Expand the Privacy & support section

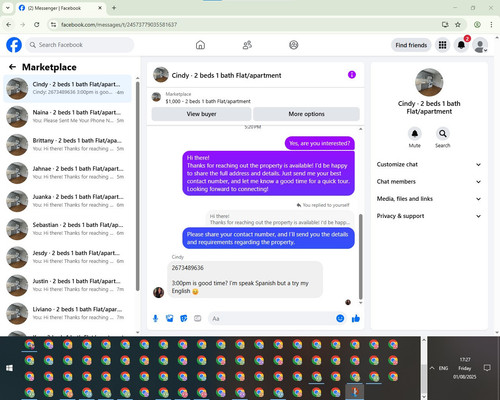[x=429, y=216]
